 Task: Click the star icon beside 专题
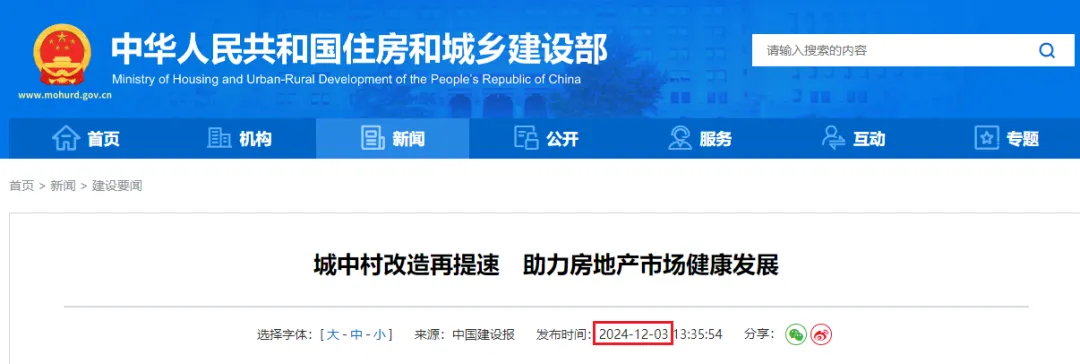tap(986, 139)
